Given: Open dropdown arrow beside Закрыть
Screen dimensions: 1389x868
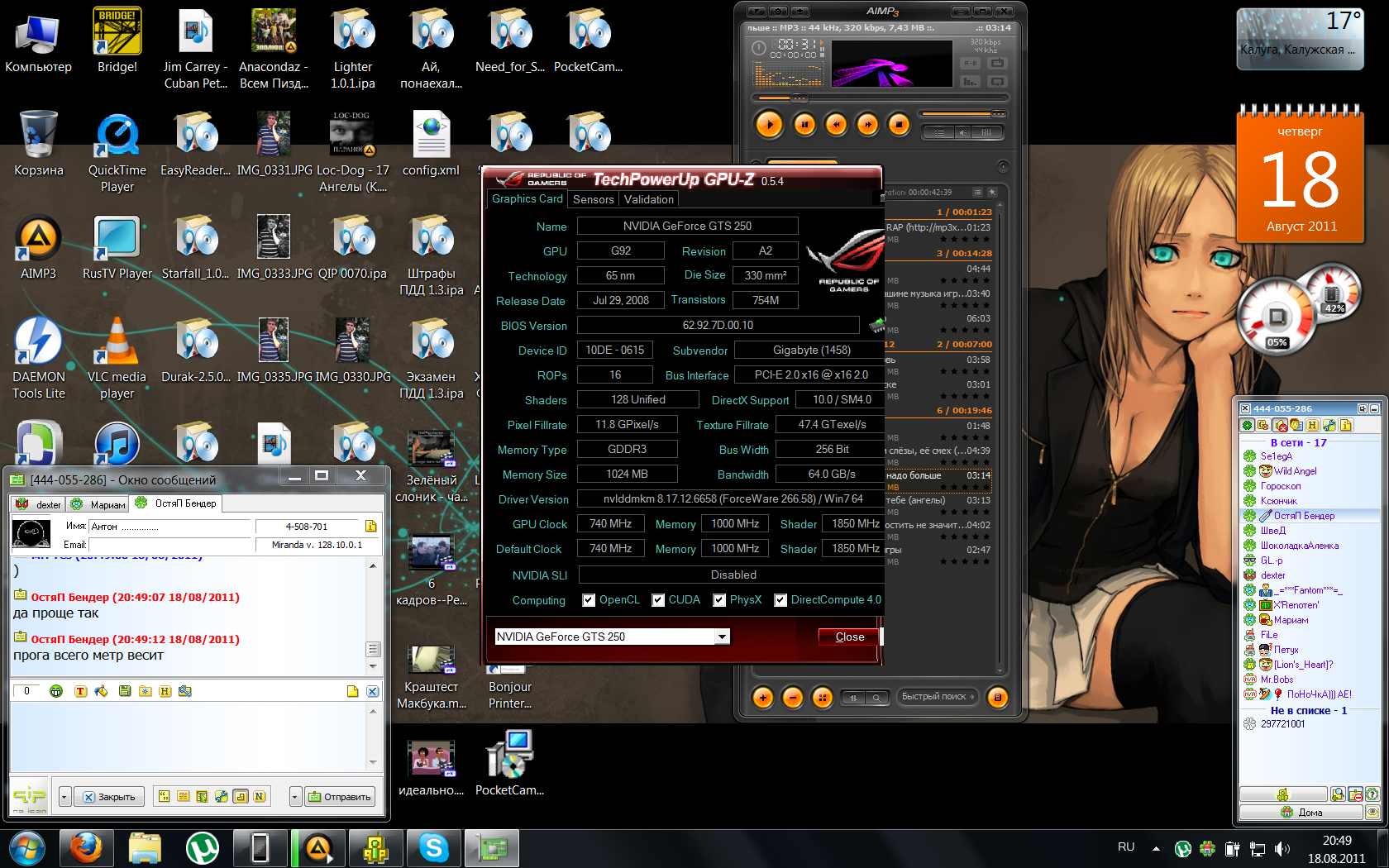Looking at the screenshot, I should [x=65, y=797].
